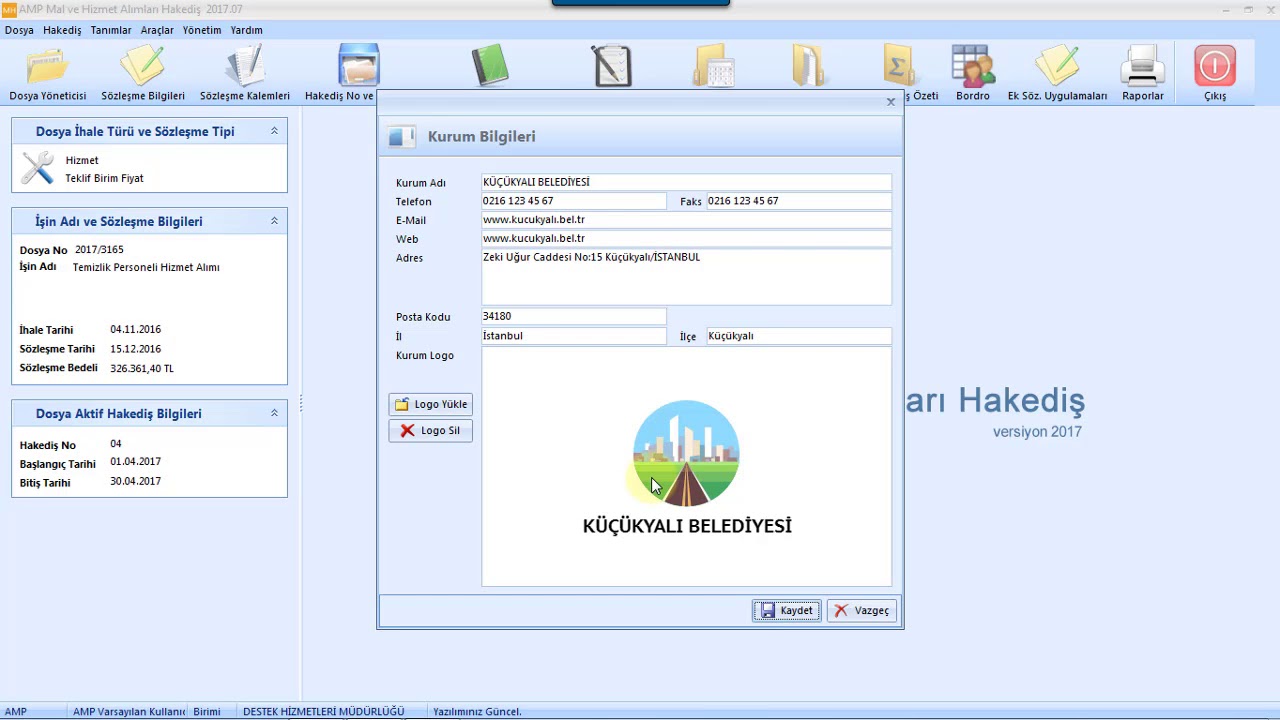Click Sözleşme Bedeli value 326.361,40 TL

coord(142,368)
